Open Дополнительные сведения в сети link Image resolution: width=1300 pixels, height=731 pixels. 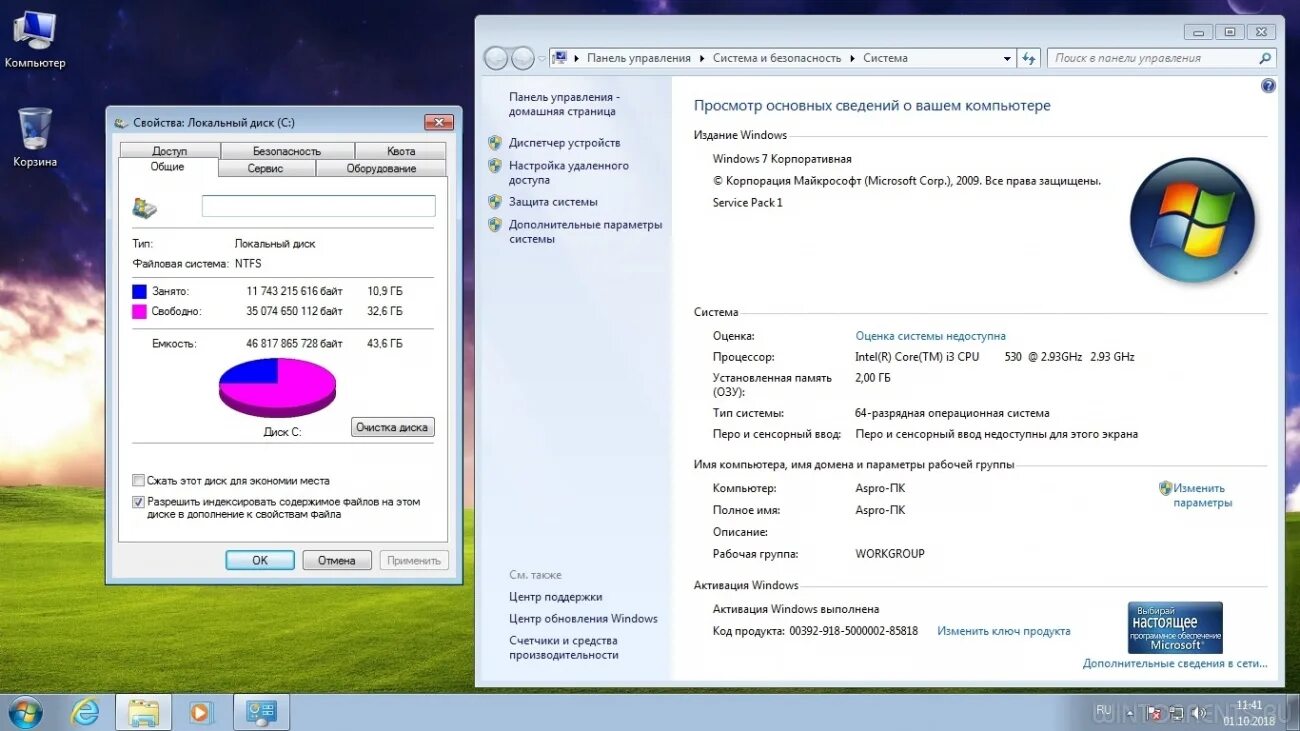click(1175, 663)
